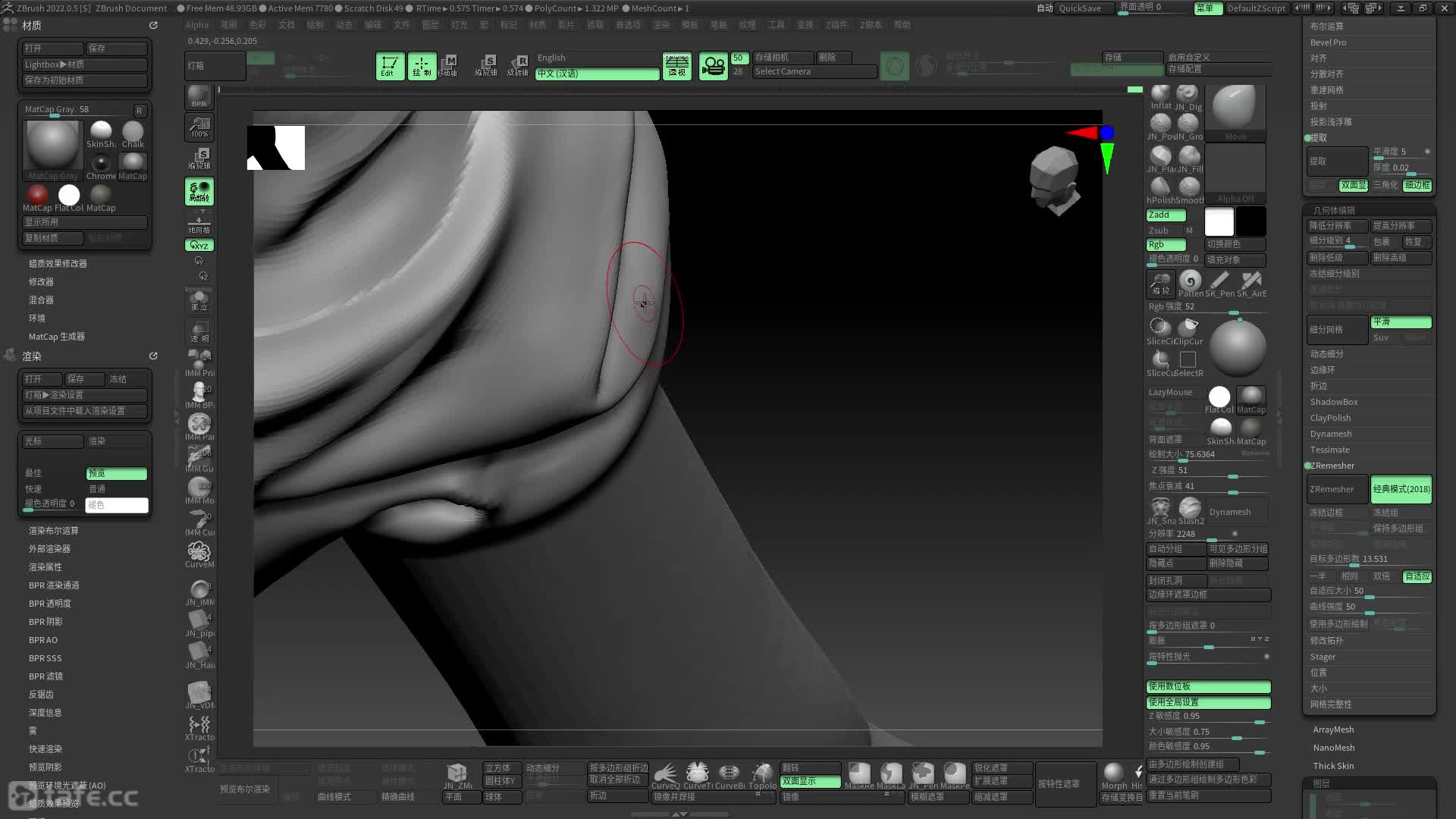Select the Move axis (移动轴) icon

tap(448, 66)
